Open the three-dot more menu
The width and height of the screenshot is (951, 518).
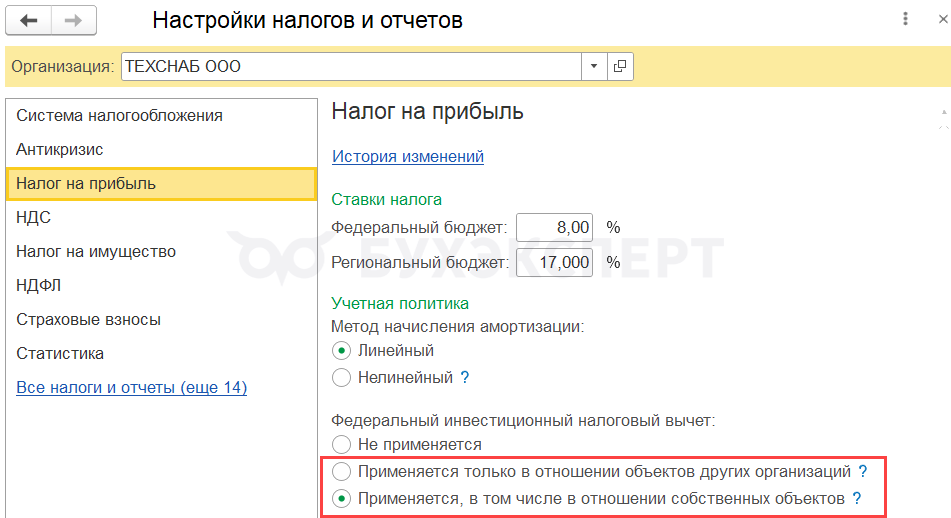906,19
